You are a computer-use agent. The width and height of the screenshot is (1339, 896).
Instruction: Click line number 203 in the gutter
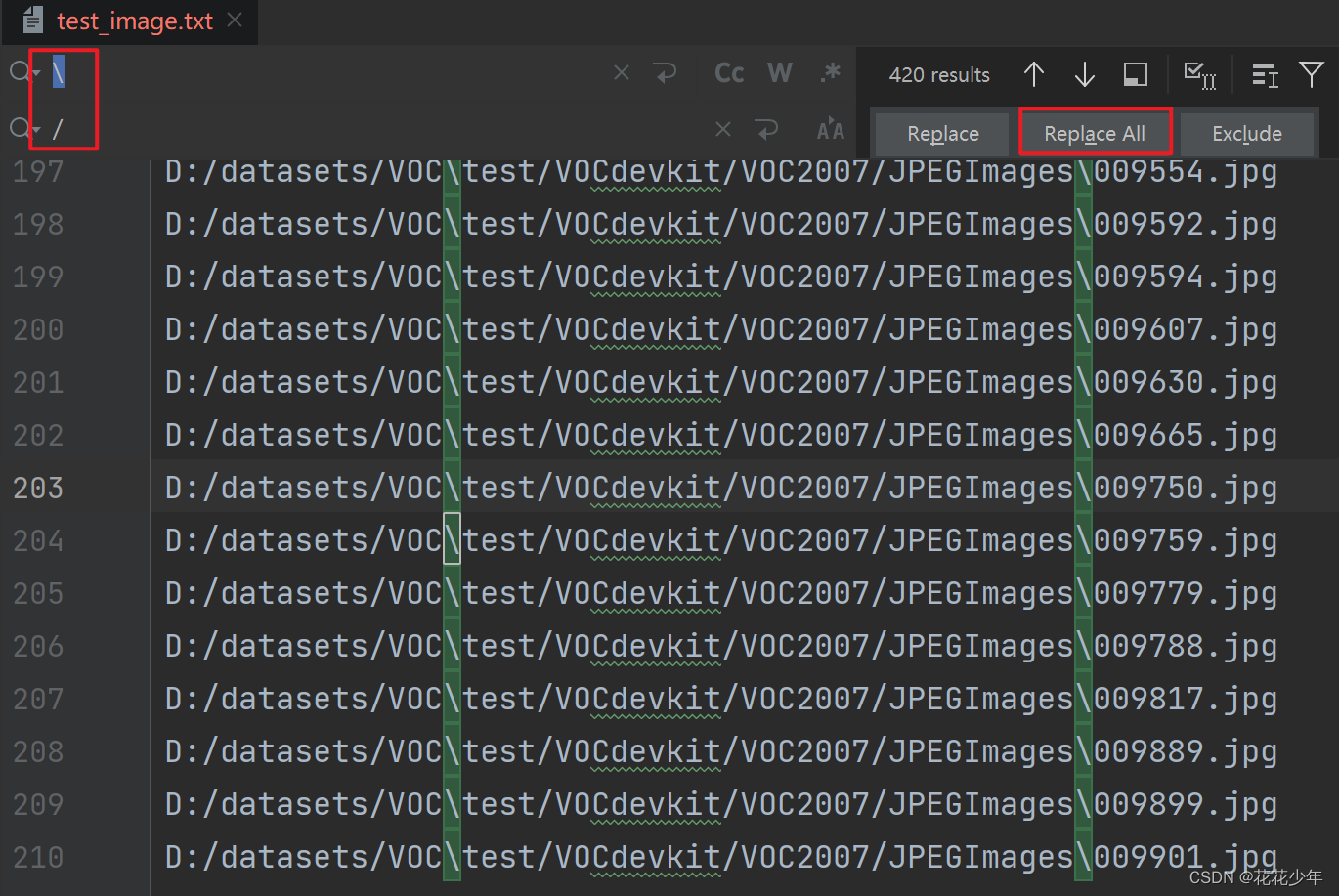point(38,489)
